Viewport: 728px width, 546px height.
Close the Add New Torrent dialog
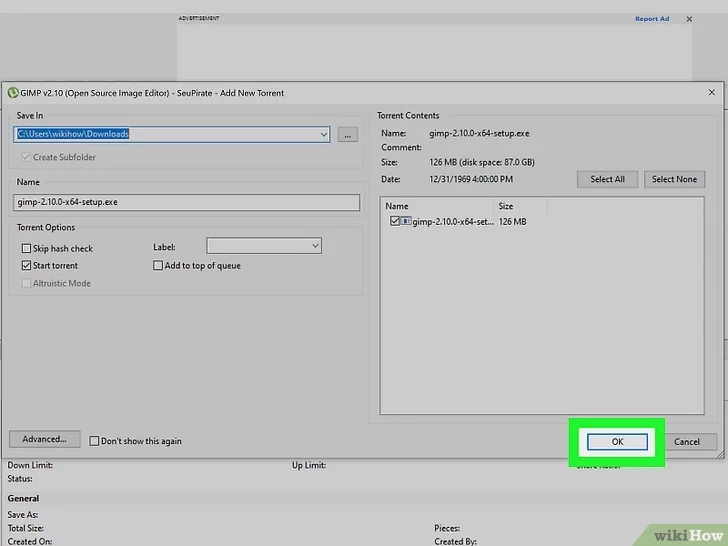tap(711, 92)
